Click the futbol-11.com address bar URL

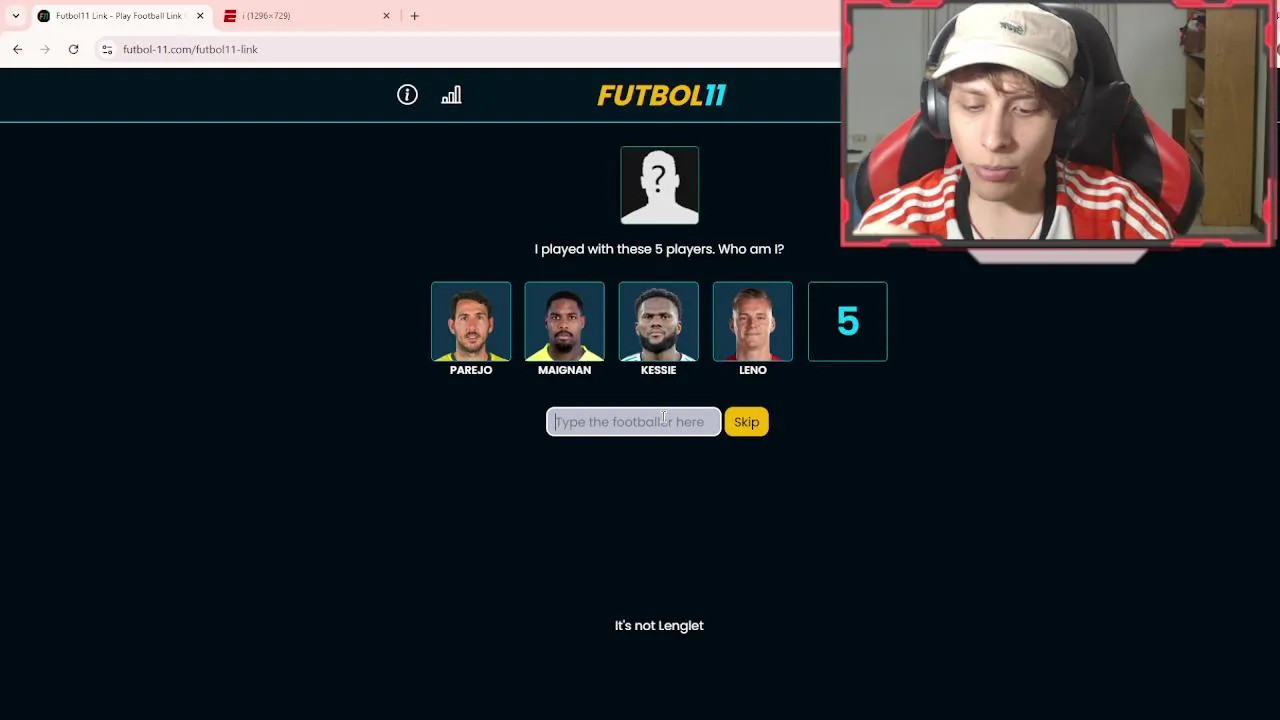pyautogui.click(x=190, y=49)
